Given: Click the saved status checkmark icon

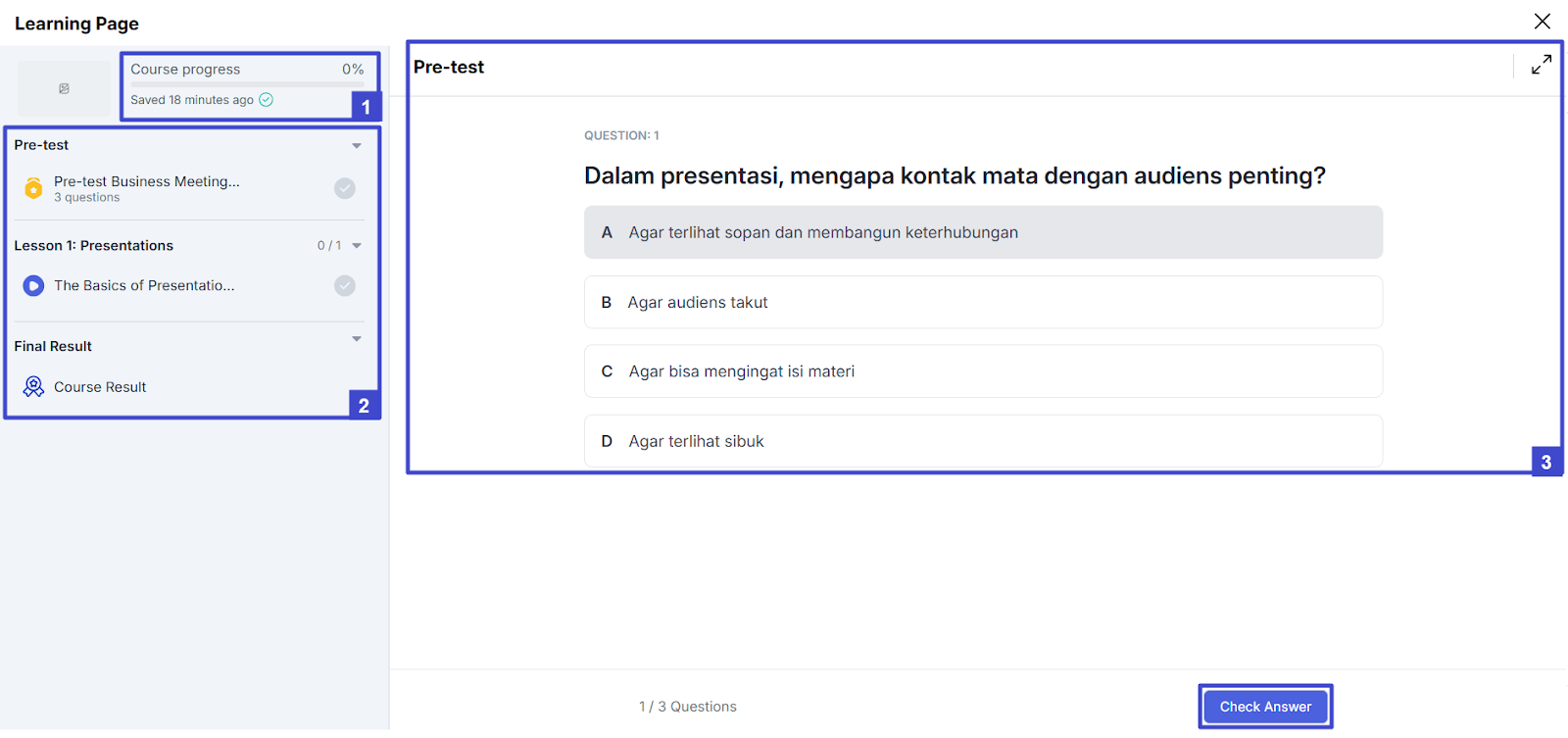Looking at the screenshot, I should 267,100.
